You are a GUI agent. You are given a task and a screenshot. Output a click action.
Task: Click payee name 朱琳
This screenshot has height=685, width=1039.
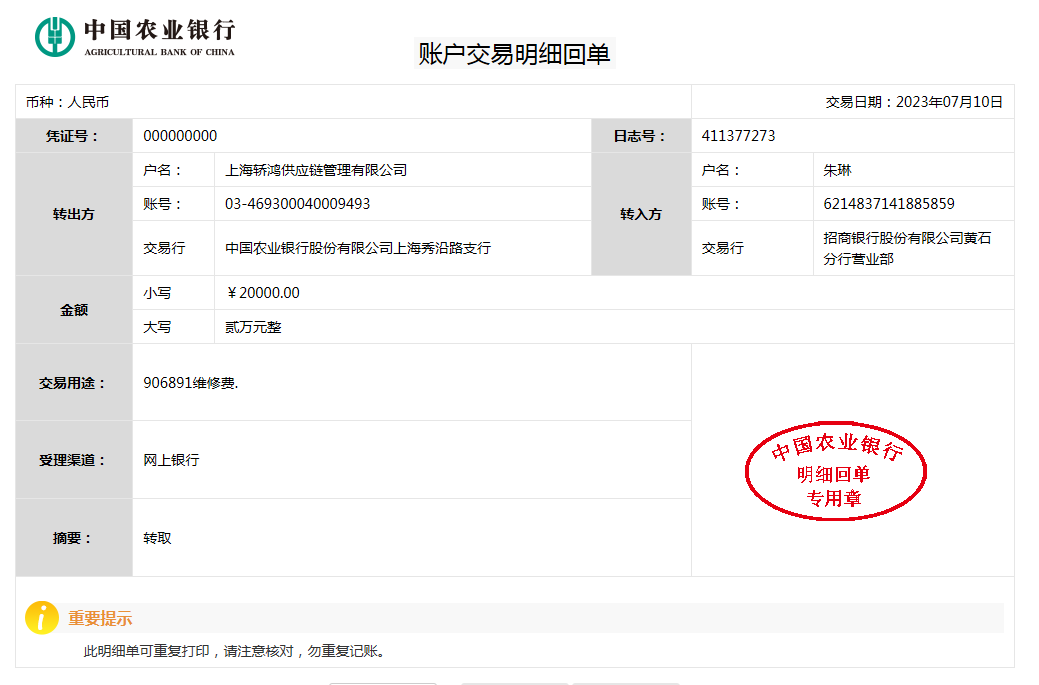(x=837, y=170)
